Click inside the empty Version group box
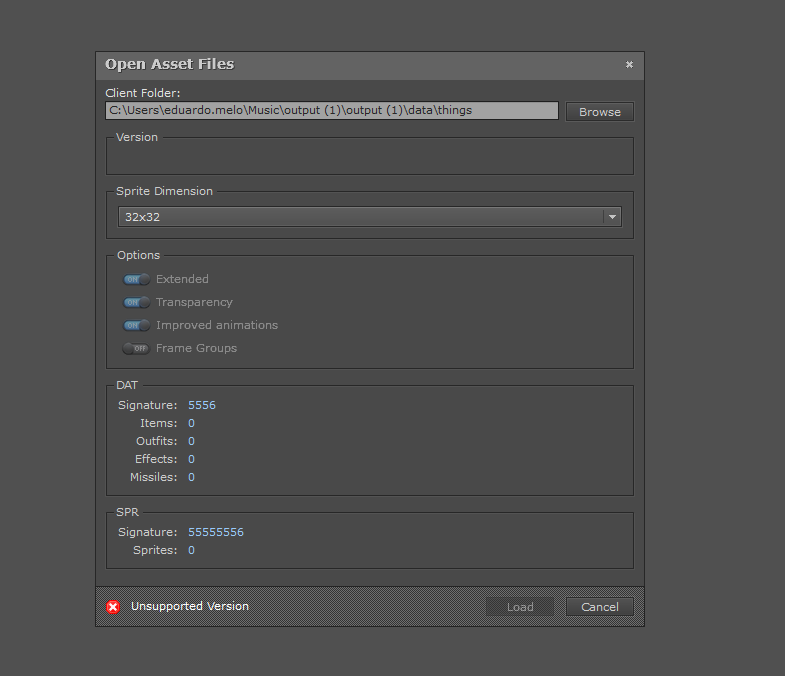Screen dimensions: 785x676 click(369, 158)
